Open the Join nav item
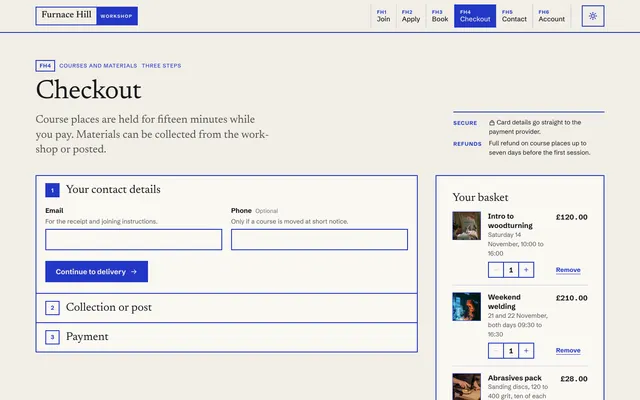 (383, 16)
